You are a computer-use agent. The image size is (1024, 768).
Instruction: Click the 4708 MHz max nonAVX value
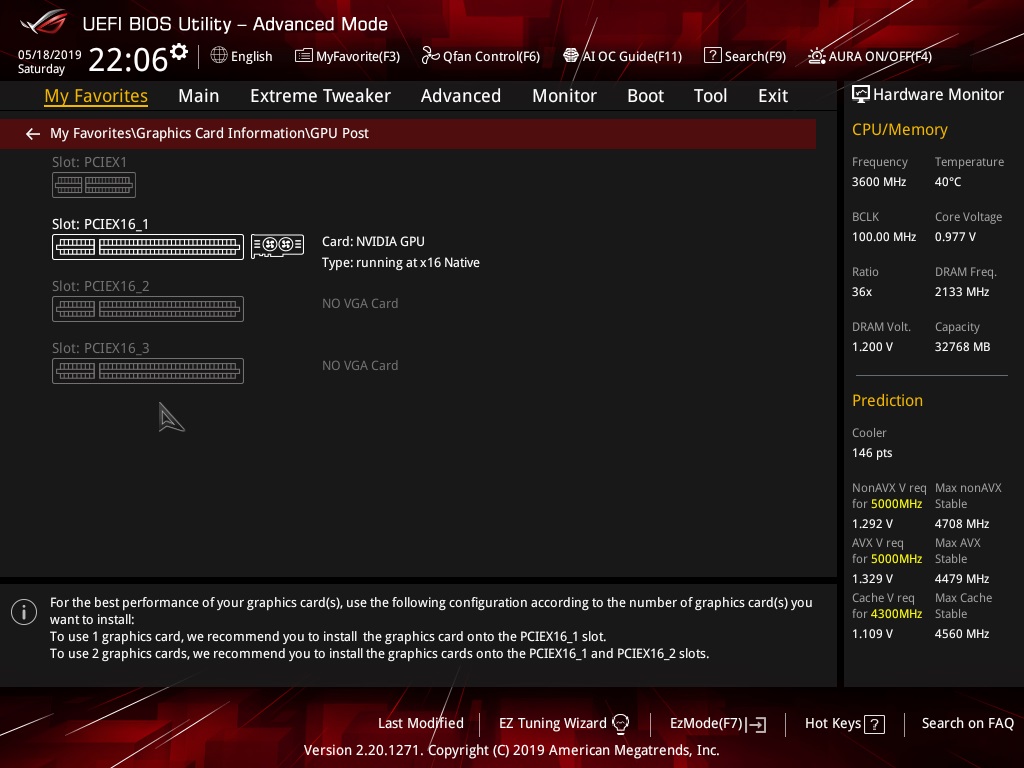(962, 524)
